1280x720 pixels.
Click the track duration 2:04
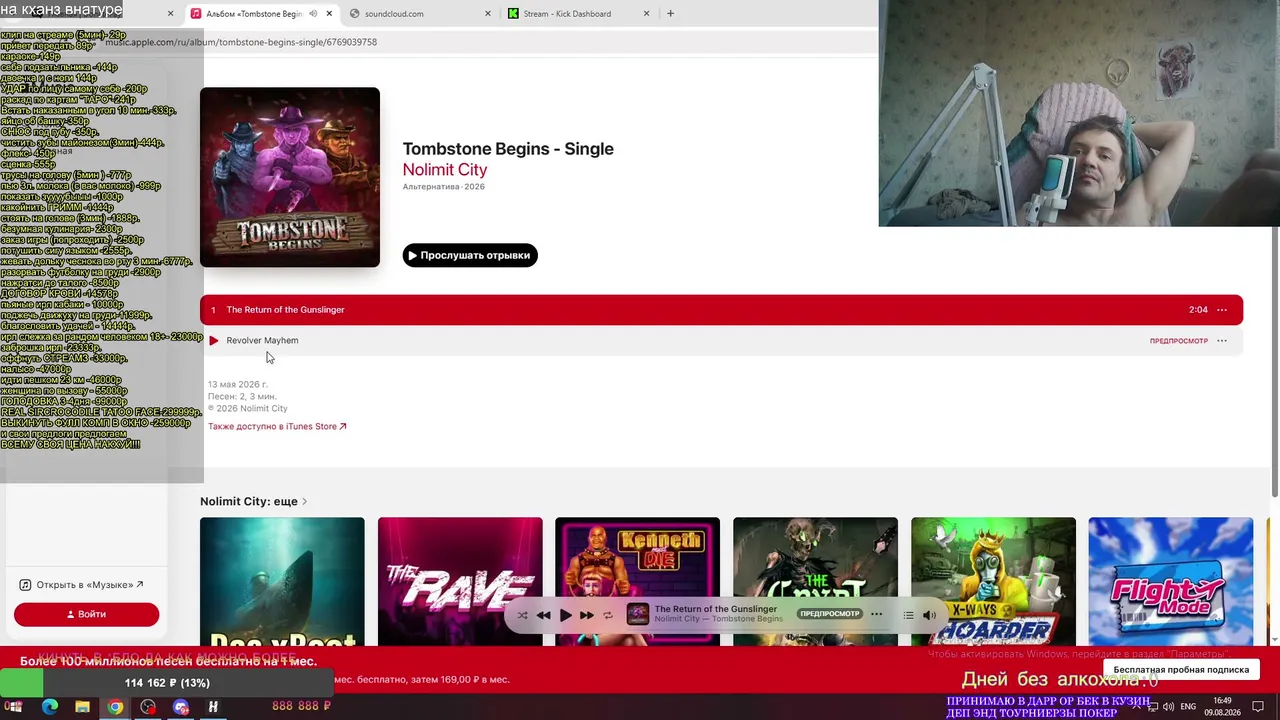tap(1198, 310)
